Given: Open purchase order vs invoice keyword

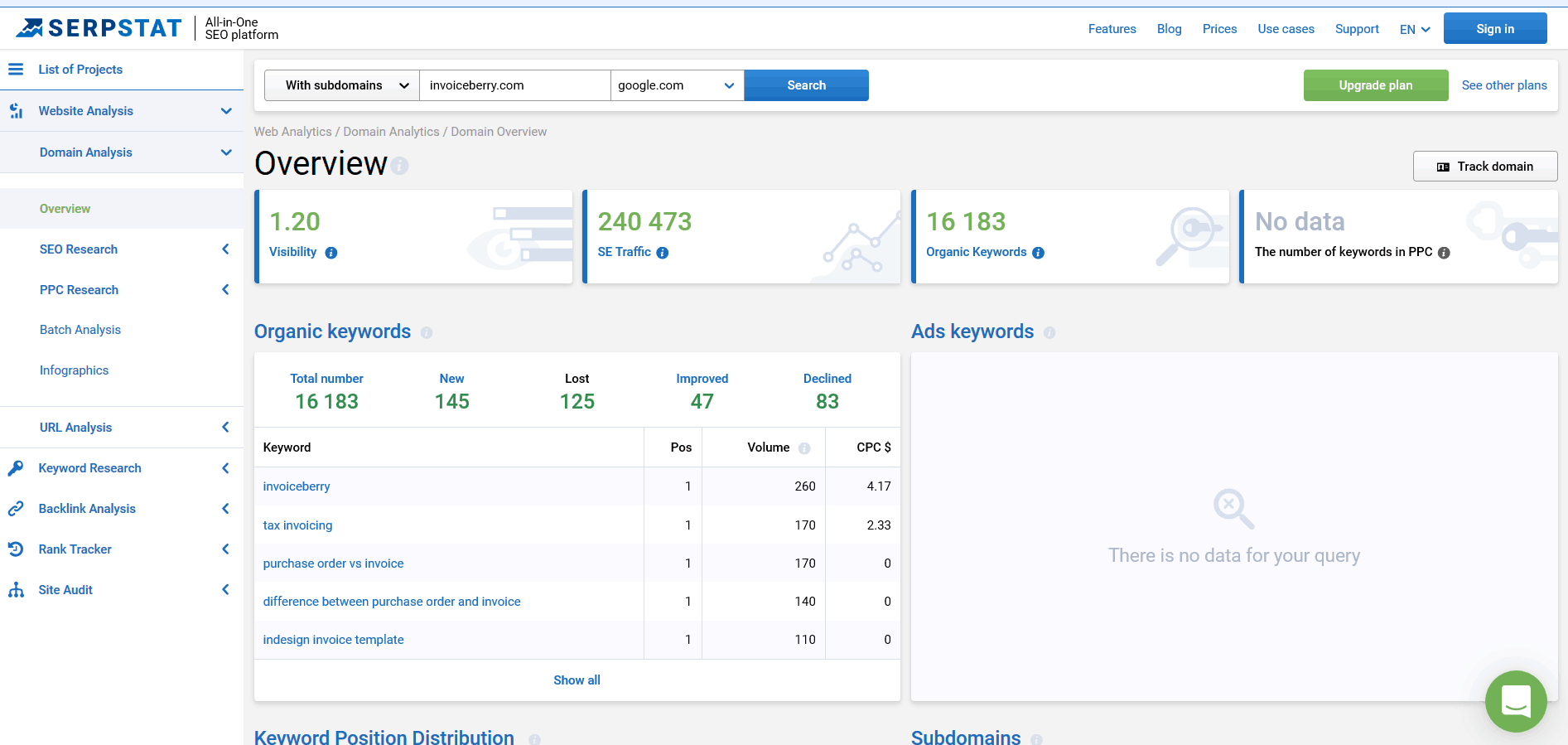Looking at the screenshot, I should (x=333, y=564).
